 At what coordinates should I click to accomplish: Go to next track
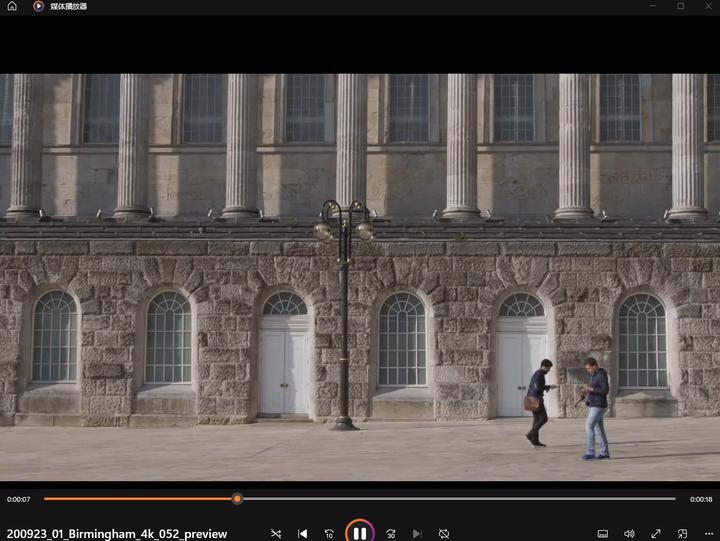click(x=417, y=534)
